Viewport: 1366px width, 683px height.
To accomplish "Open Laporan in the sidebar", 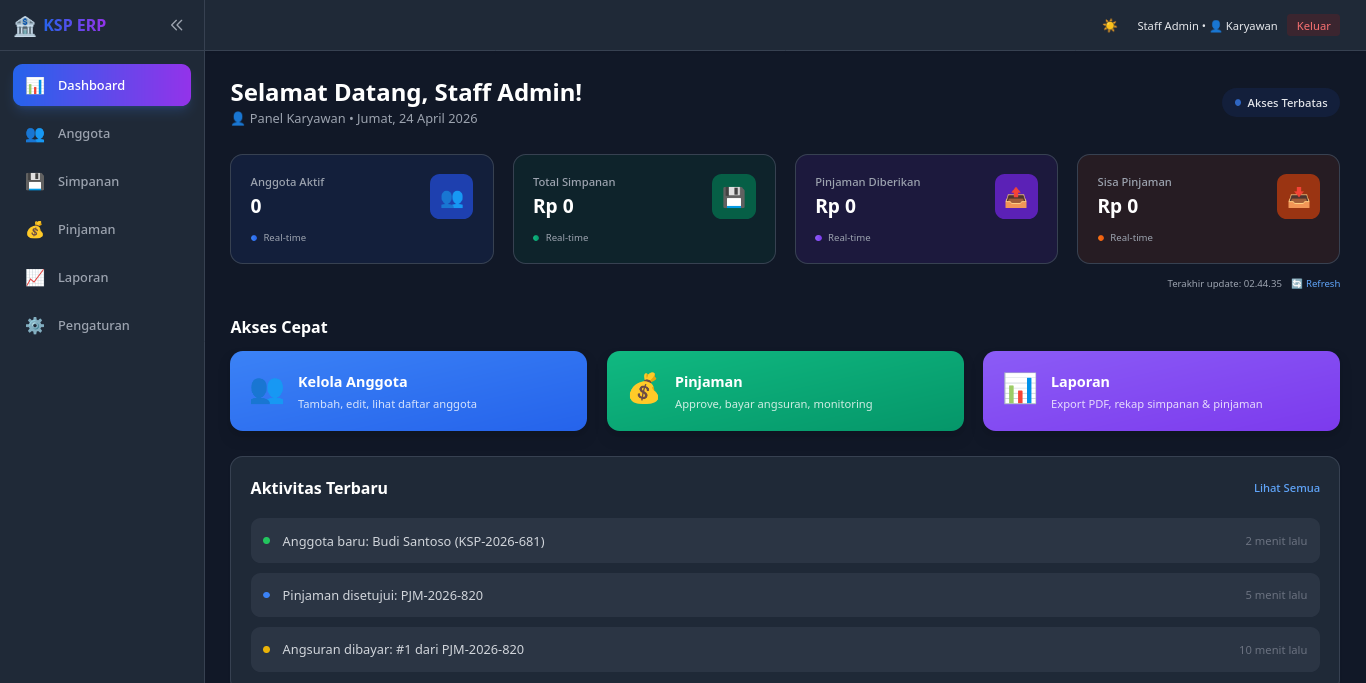I will (102, 277).
